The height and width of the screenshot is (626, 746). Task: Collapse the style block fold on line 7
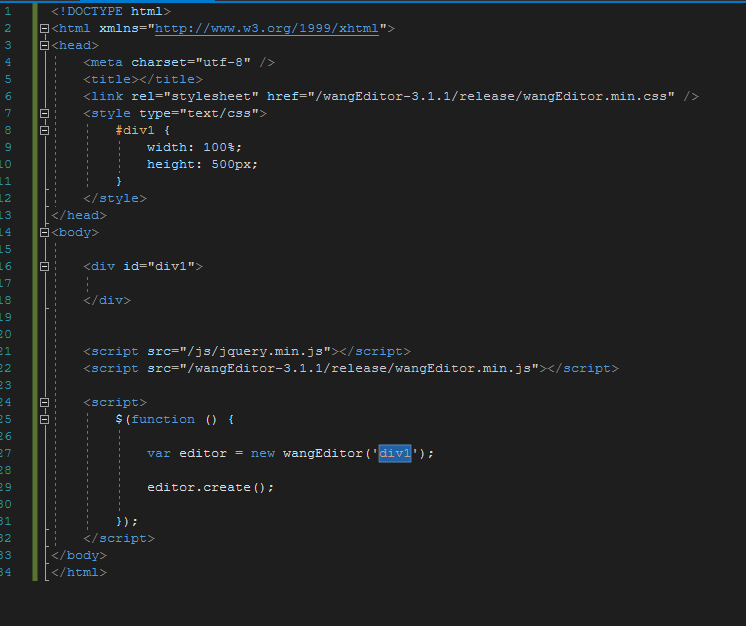pyautogui.click(x=44, y=114)
